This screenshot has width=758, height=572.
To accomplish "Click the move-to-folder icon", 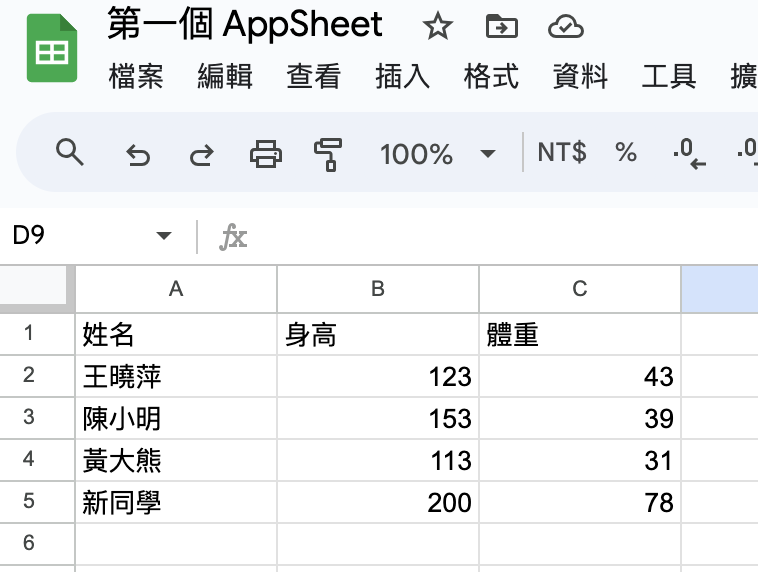I will 501,27.
